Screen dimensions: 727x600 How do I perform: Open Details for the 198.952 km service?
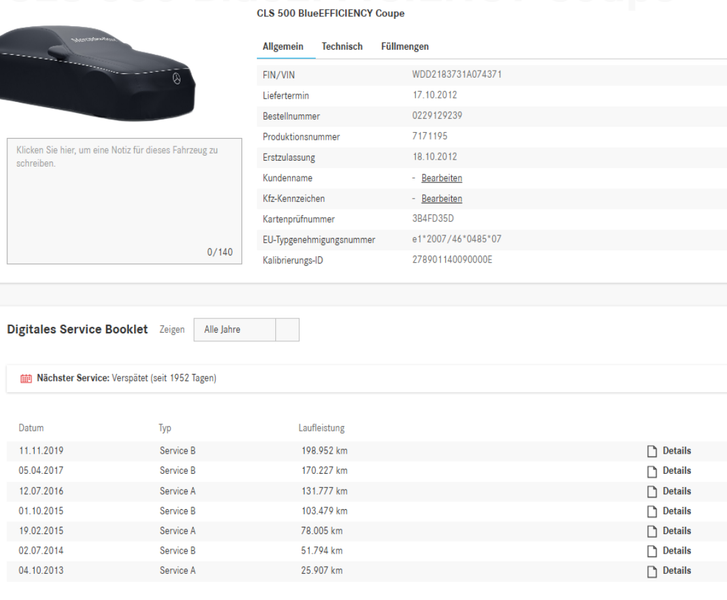[x=676, y=451]
